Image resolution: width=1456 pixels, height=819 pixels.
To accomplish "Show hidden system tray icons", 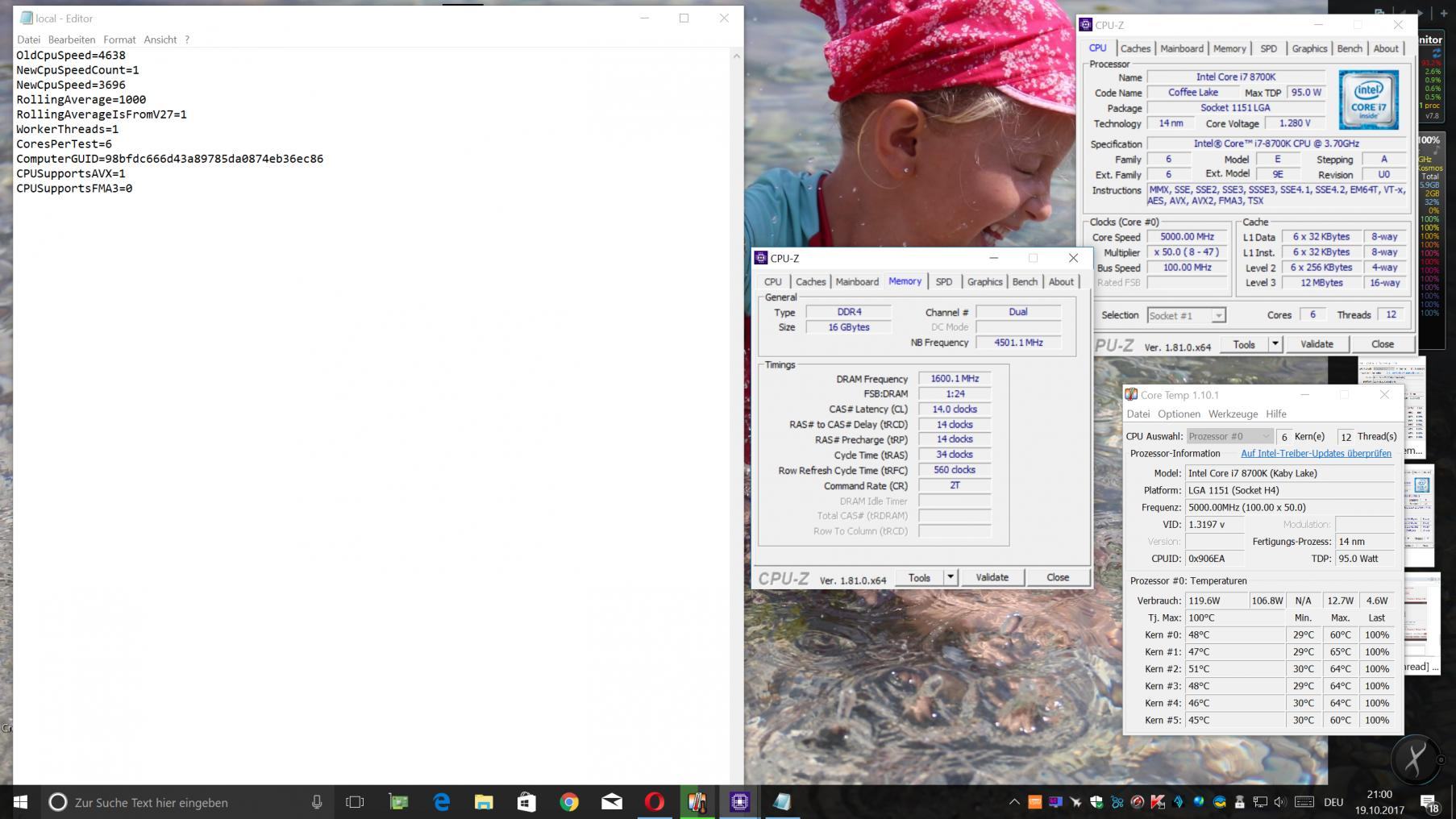I will 1014,802.
